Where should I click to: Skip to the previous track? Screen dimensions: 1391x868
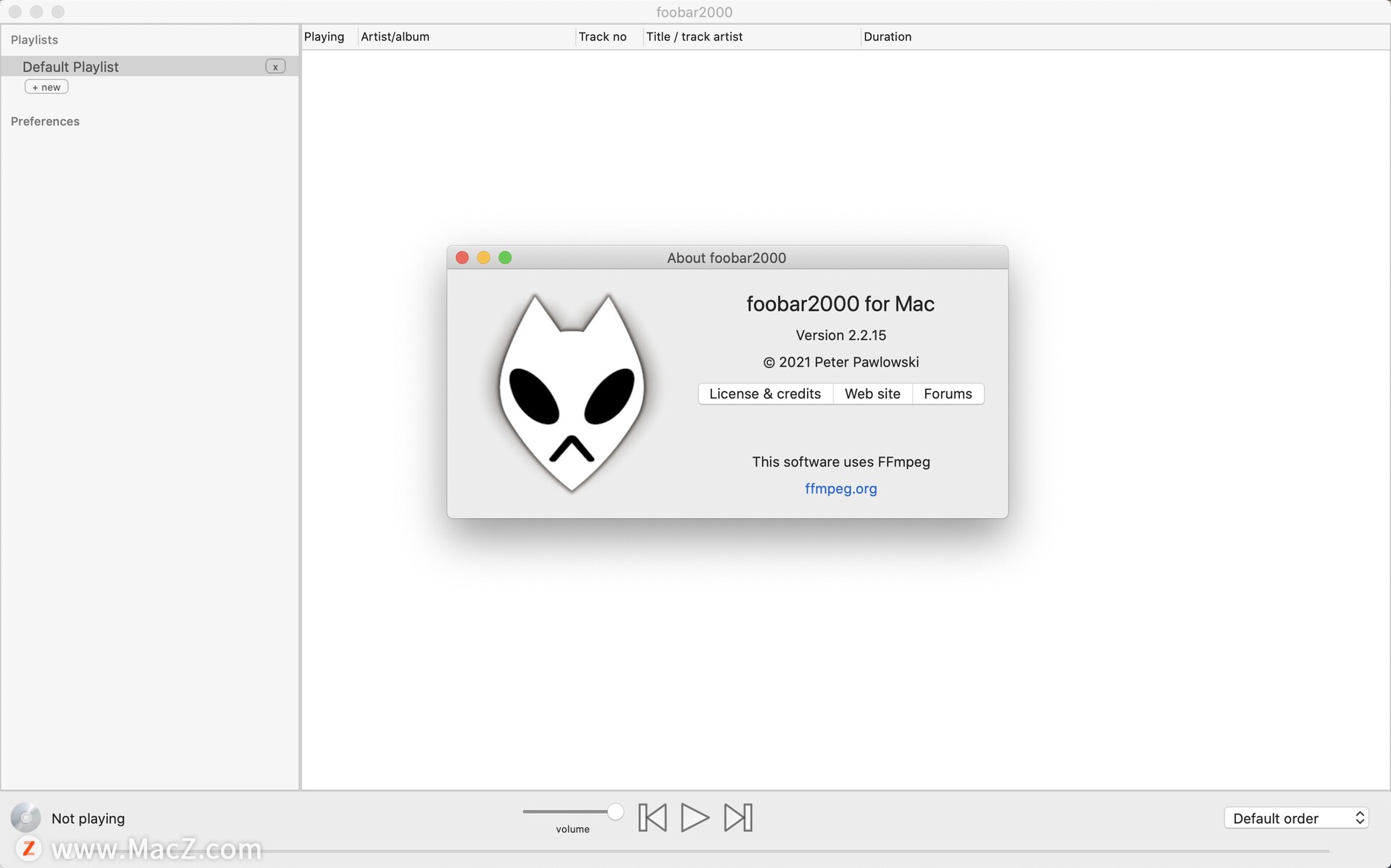(x=652, y=817)
